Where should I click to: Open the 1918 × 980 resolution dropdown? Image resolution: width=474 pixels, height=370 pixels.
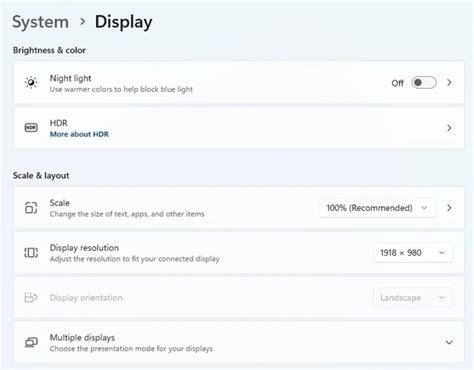413,253
